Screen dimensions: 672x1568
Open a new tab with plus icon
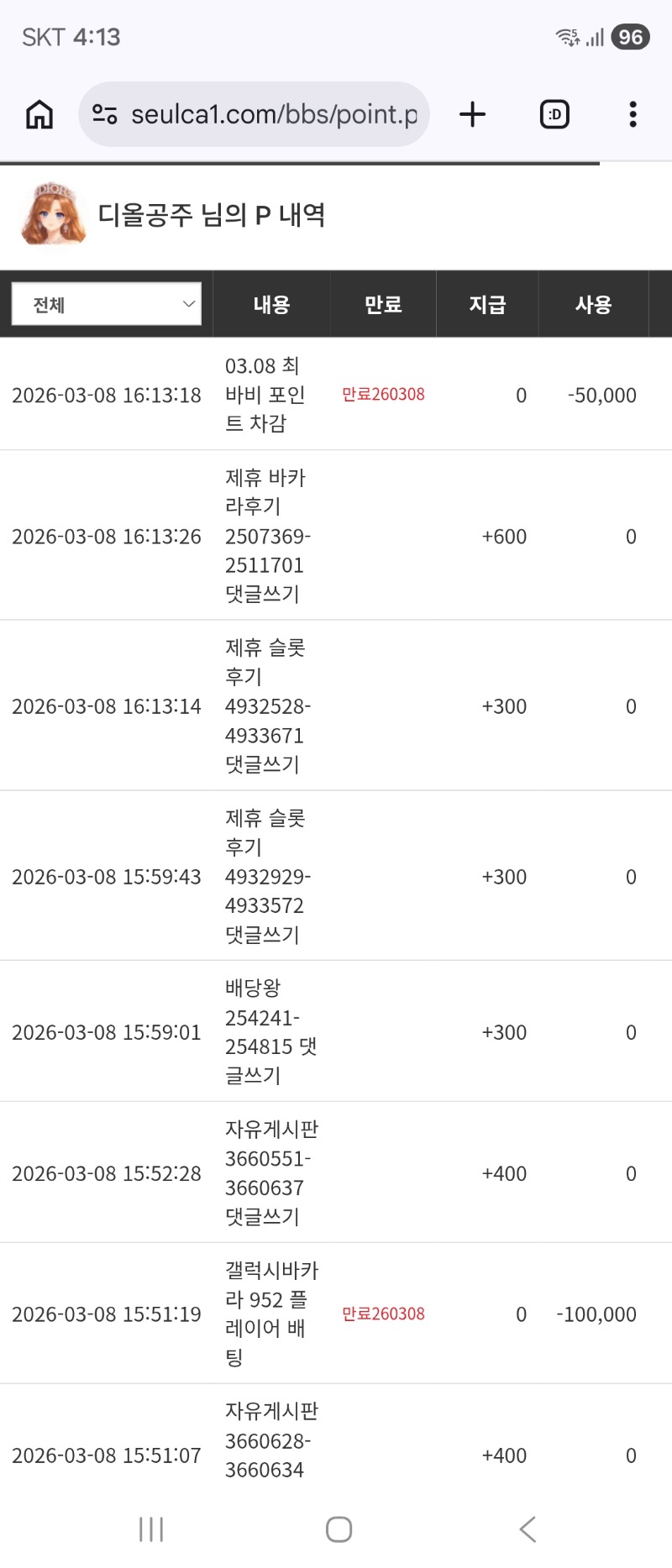pyautogui.click(x=473, y=114)
